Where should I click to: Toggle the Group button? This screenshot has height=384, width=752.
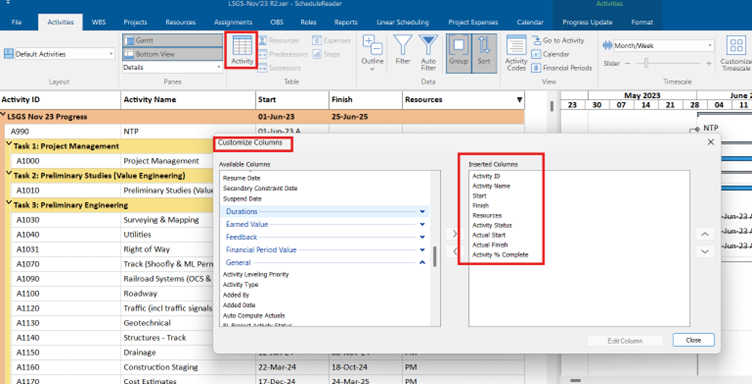click(x=458, y=53)
